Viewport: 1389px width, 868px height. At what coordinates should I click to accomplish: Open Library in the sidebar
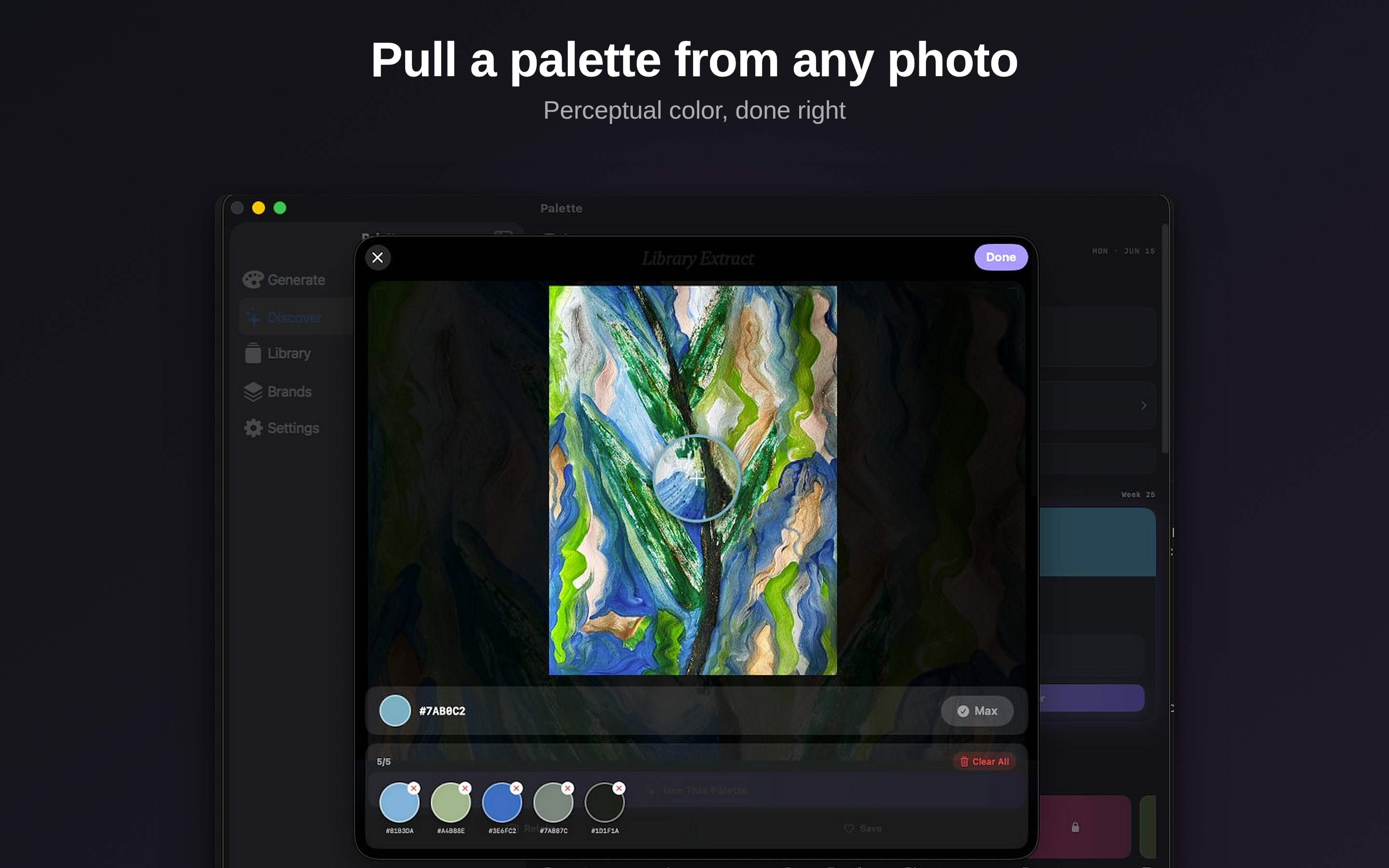(278, 353)
